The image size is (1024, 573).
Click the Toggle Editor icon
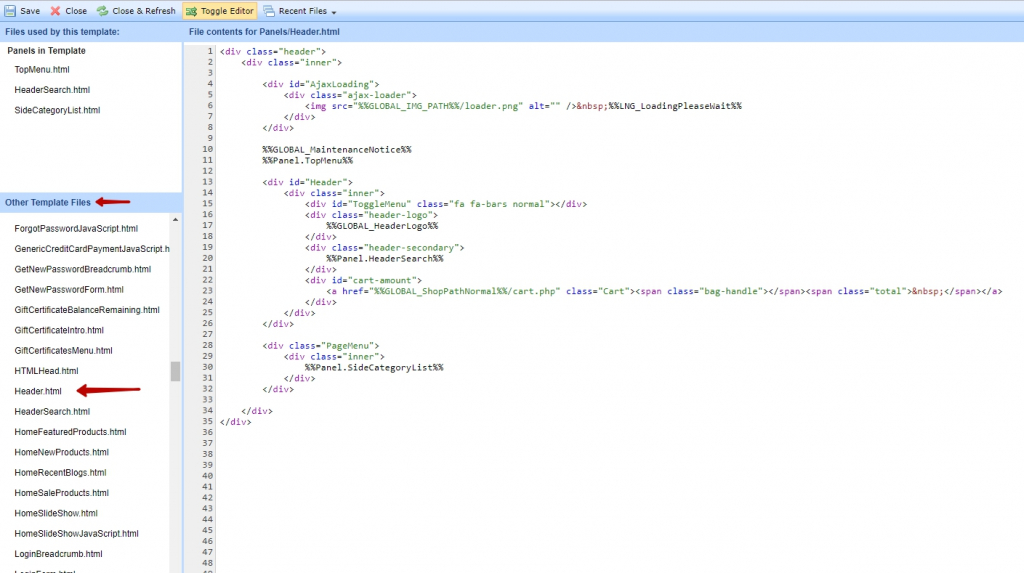click(191, 11)
